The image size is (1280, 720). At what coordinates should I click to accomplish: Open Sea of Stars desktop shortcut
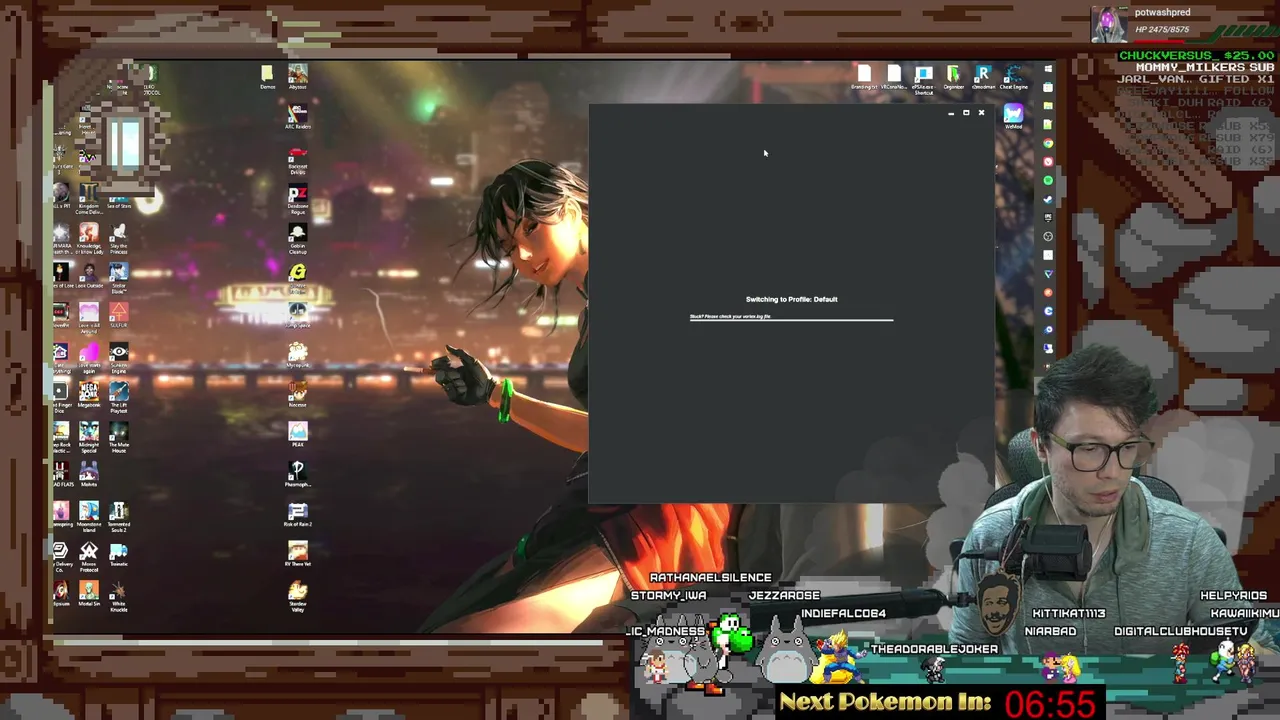(119, 200)
